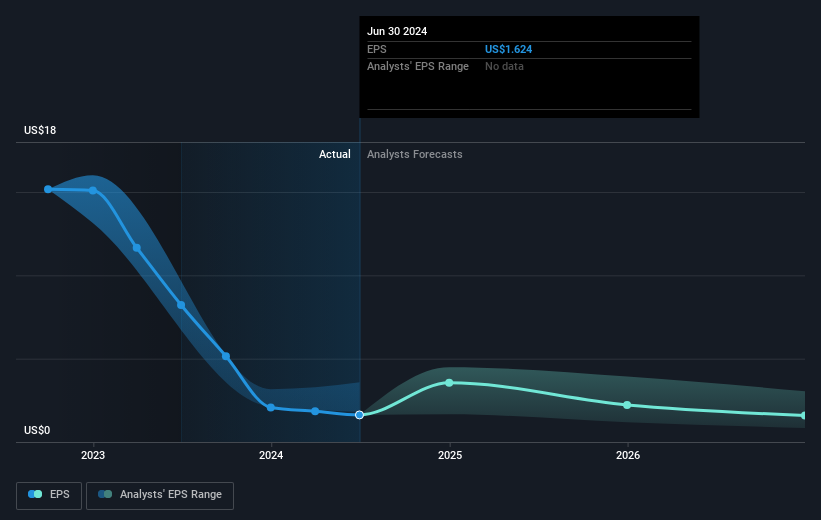Click the EPS data point in early 2024 after 2024 tick

click(315, 411)
